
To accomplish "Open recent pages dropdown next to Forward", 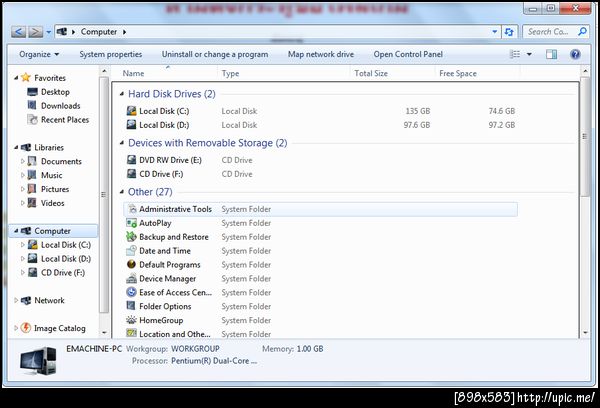I will pyautogui.click(x=49, y=32).
